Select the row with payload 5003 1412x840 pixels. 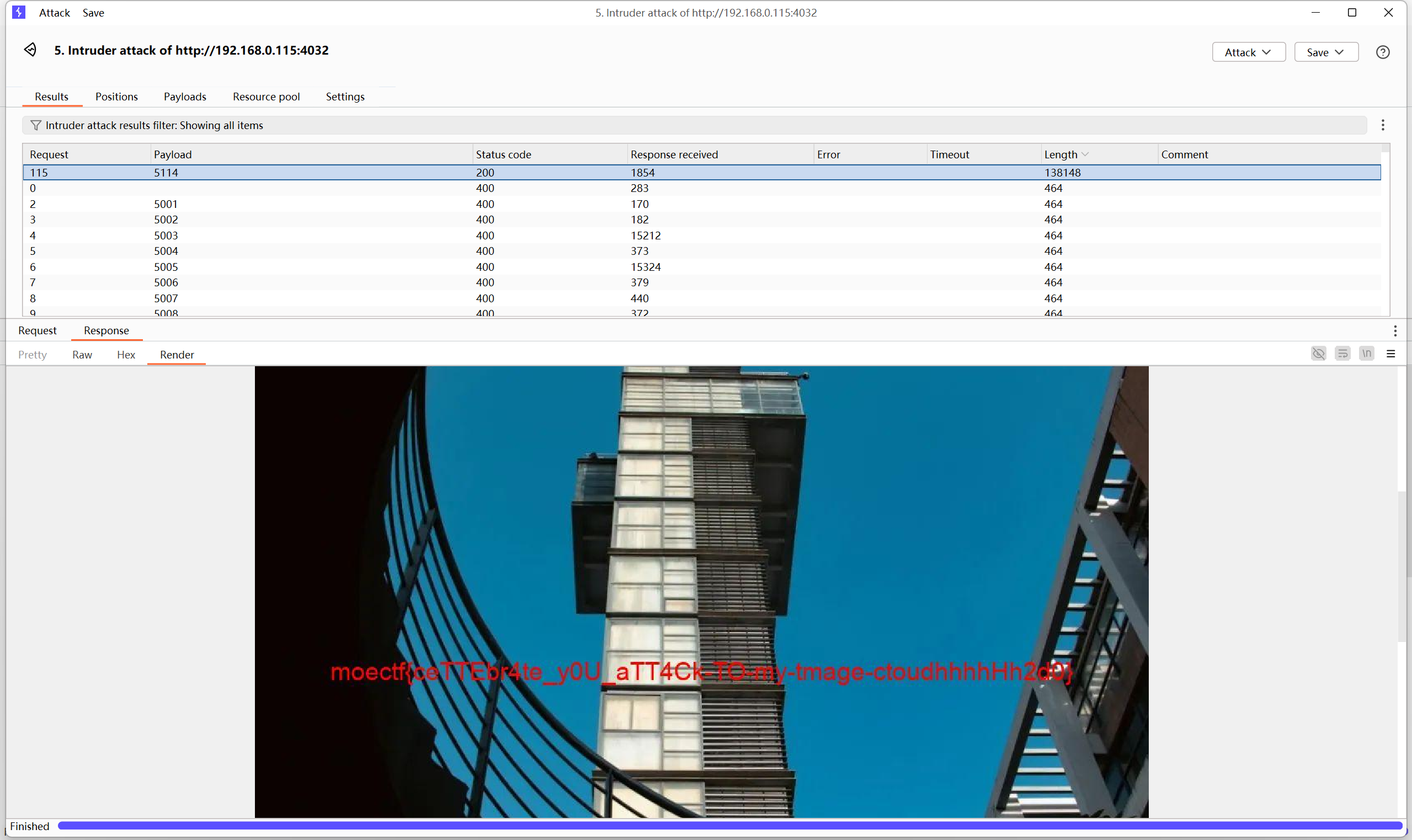(701, 236)
